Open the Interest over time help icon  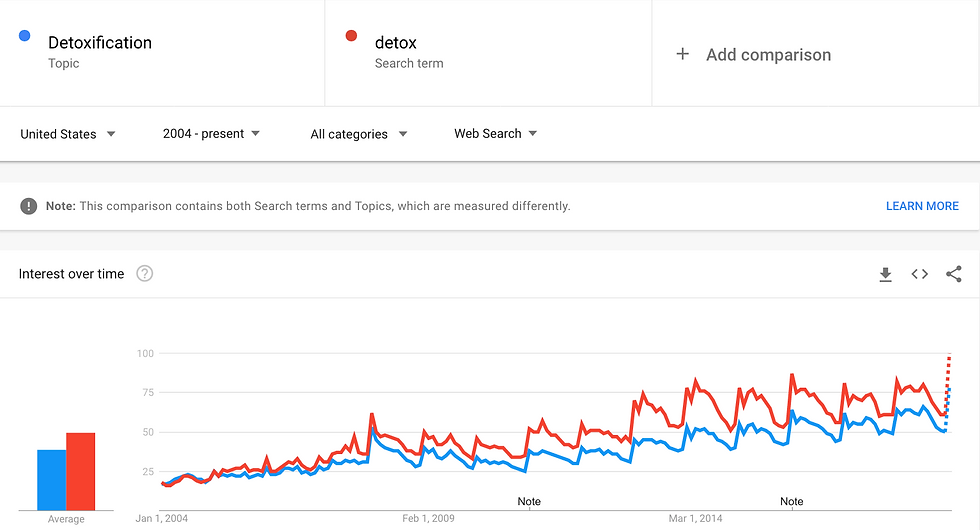coord(144,274)
